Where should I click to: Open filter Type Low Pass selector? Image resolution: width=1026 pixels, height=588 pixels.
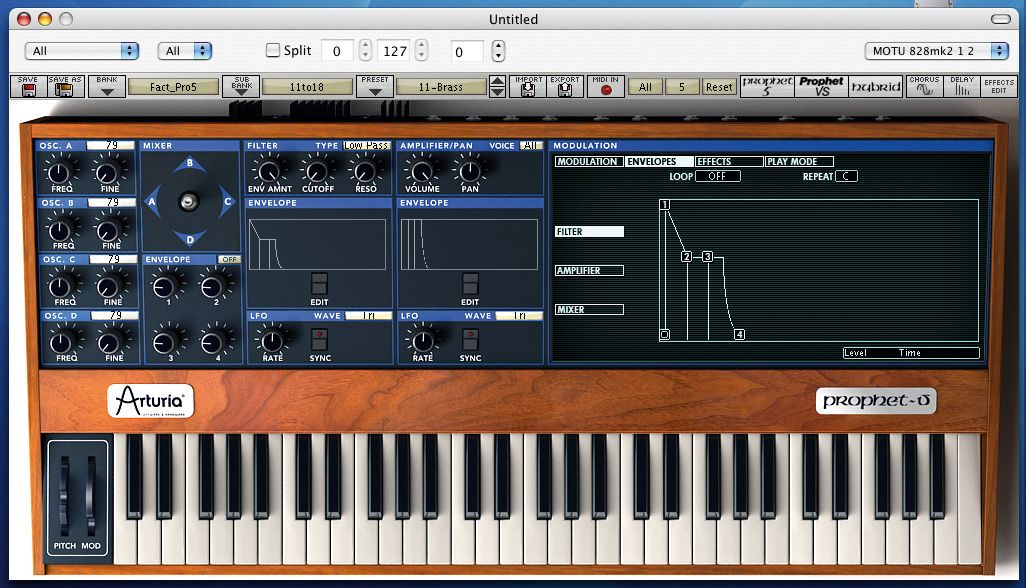click(366, 145)
